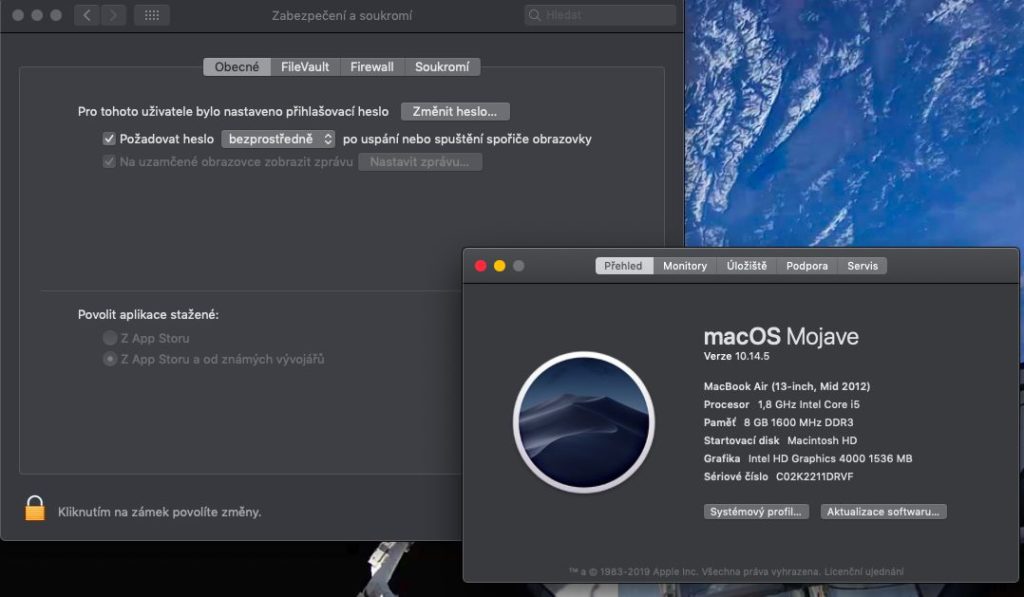The height and width of the screenshot is (597, 1024).
Task: Click the Verze 10.14.5 text
Action: coord(737,356)
